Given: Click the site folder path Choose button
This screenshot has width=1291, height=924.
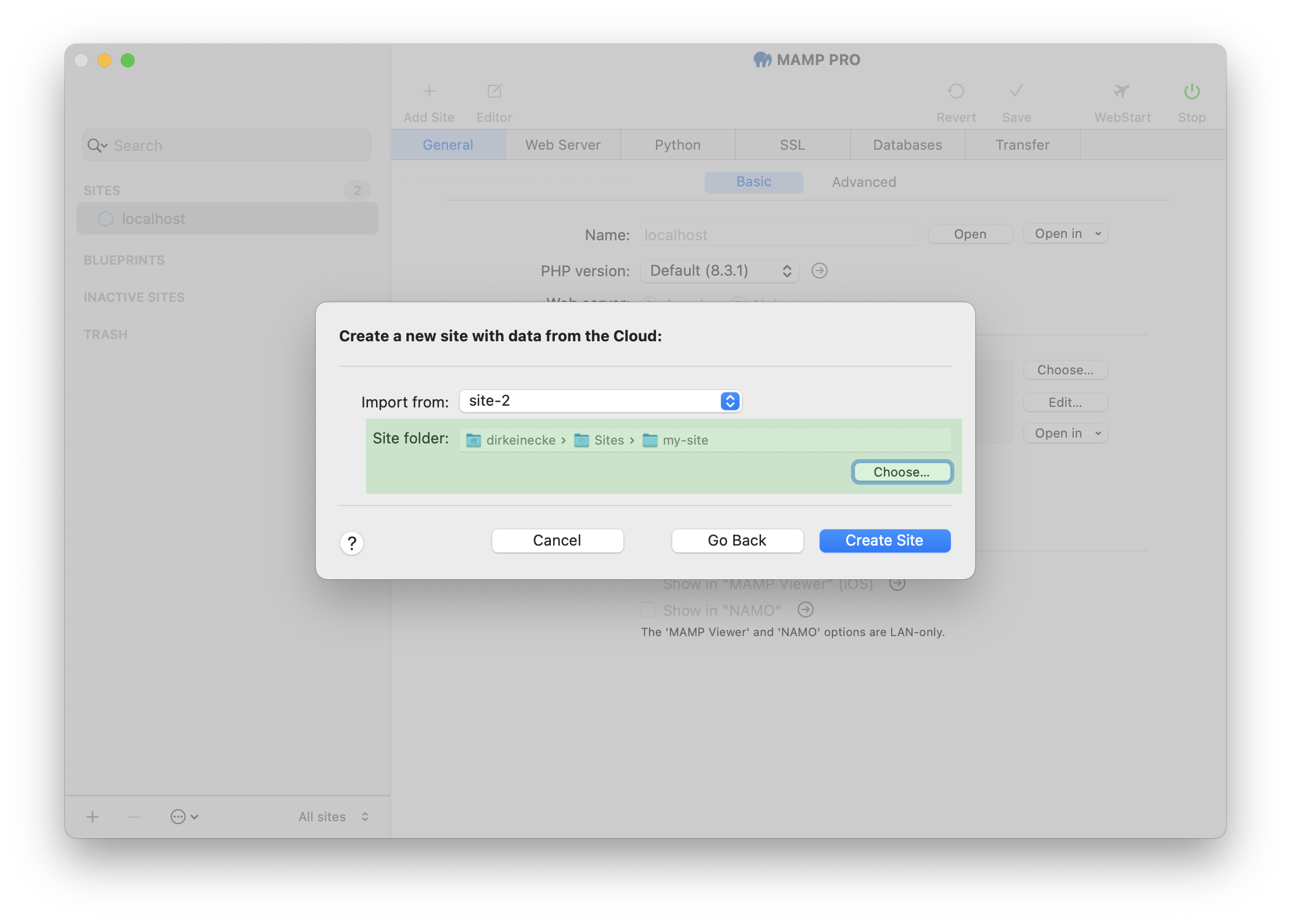Looking at the screenshot, I should (900, 471).
